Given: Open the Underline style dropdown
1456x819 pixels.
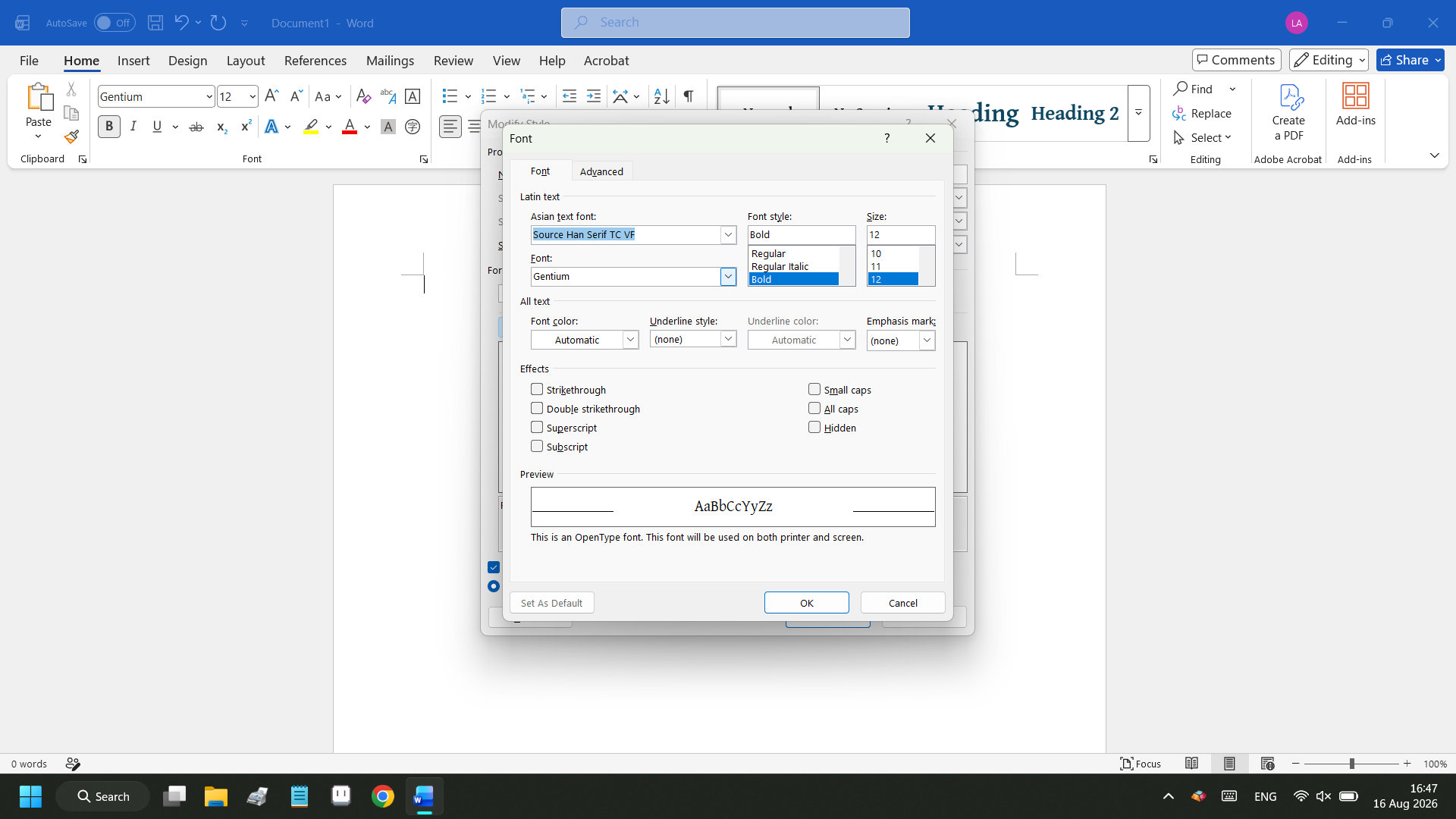Looking at the screenshot, I should [x=728, y=339].
